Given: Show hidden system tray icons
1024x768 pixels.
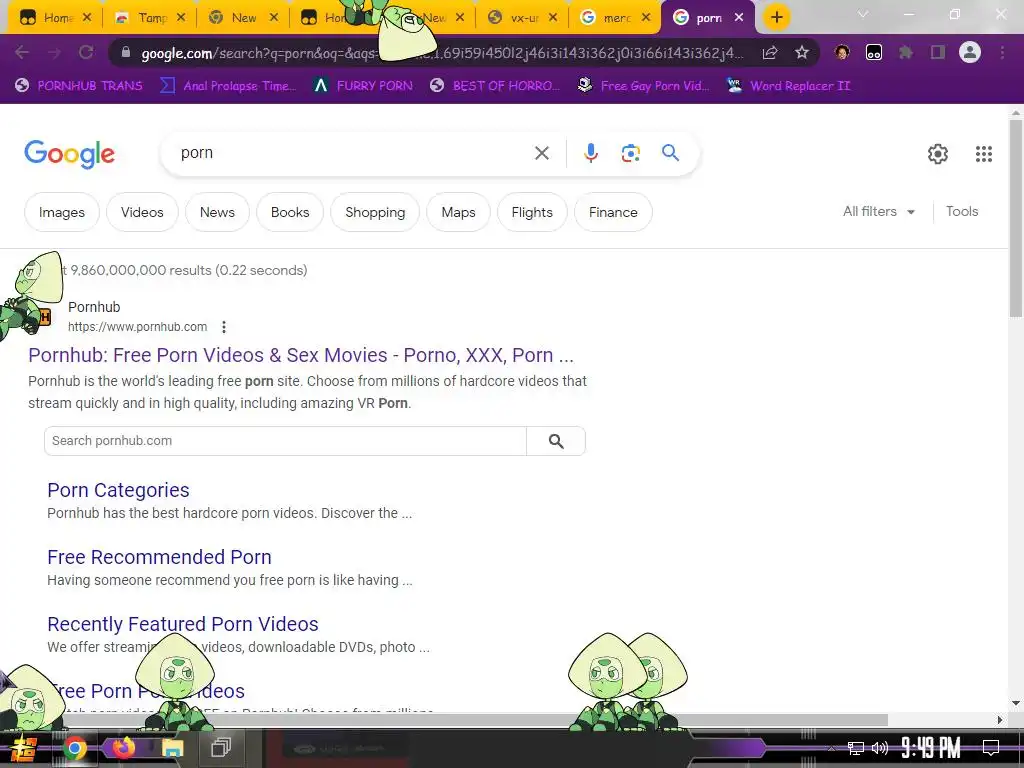Looking at the screenshot, I should pos(831,748).
